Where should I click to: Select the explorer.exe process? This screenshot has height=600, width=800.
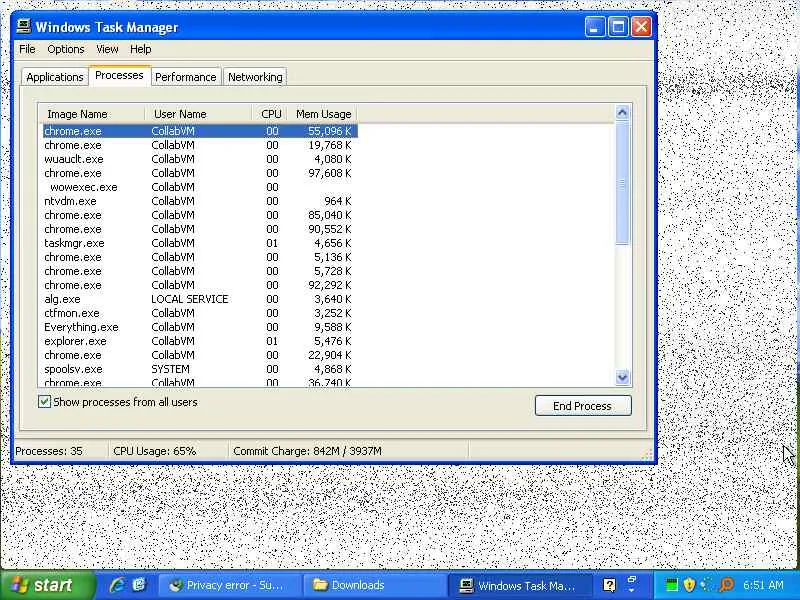(x=200, y=341)
